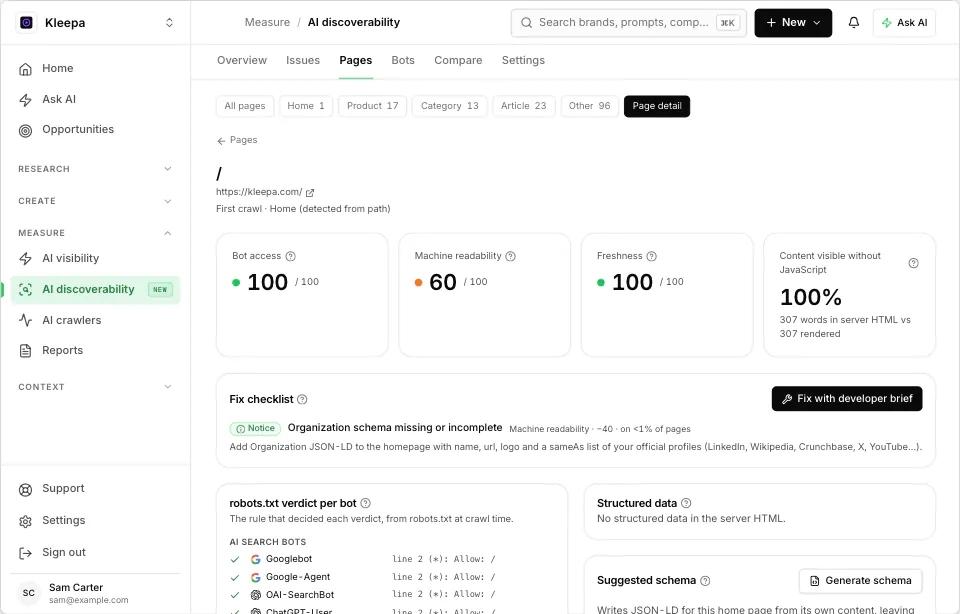Click the Reports document icon
Screen dimensions: 960x614
25,351
